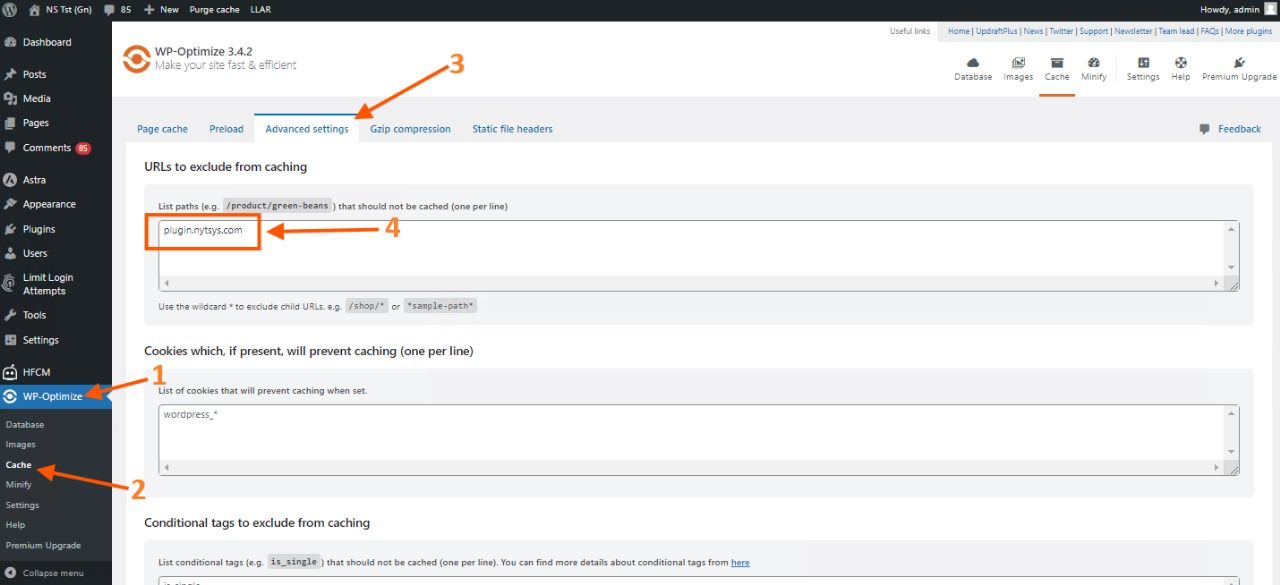
Task: Open the Twitter useful link
Action: click(1061, 31)
